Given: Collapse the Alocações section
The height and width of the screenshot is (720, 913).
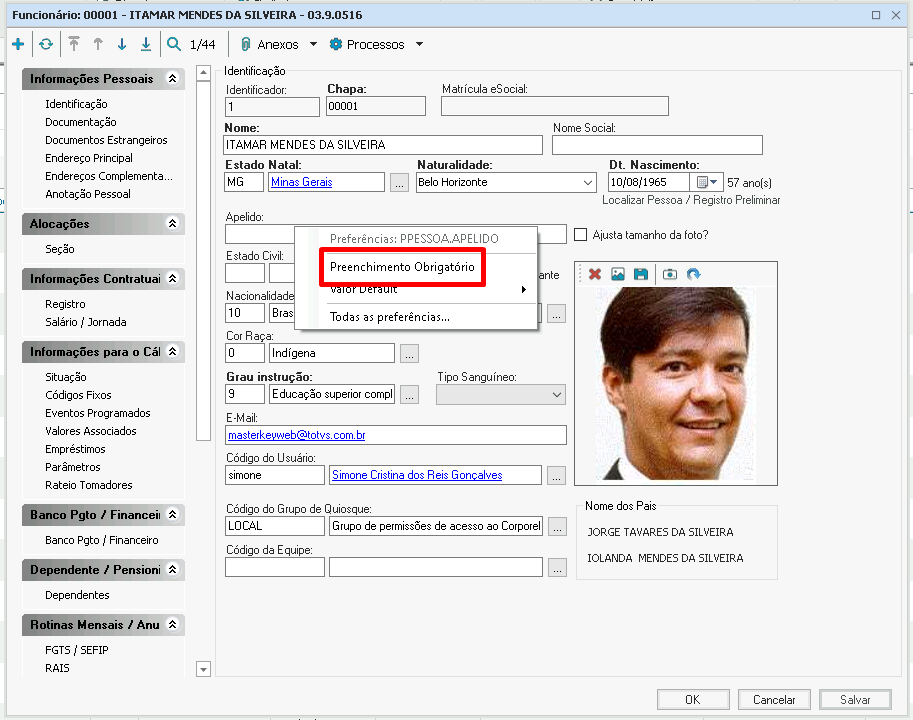Looking at the screenshot, I should pos(172,224).
